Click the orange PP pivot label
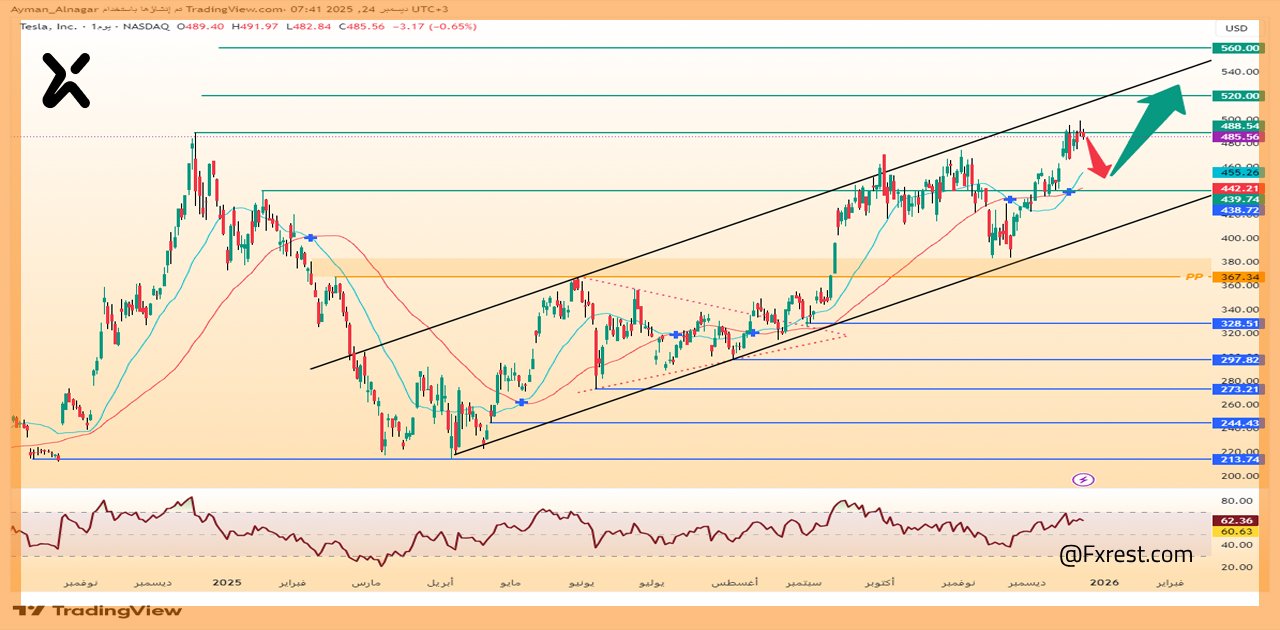Screen dimensions: 1280x630 [1193, 277]
